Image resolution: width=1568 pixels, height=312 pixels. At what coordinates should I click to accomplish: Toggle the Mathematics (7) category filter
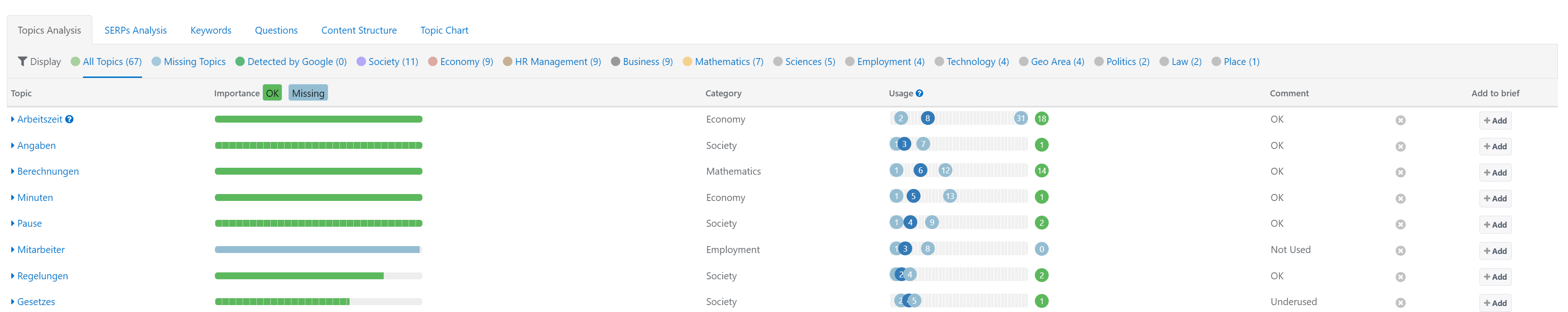pos(723,61)
